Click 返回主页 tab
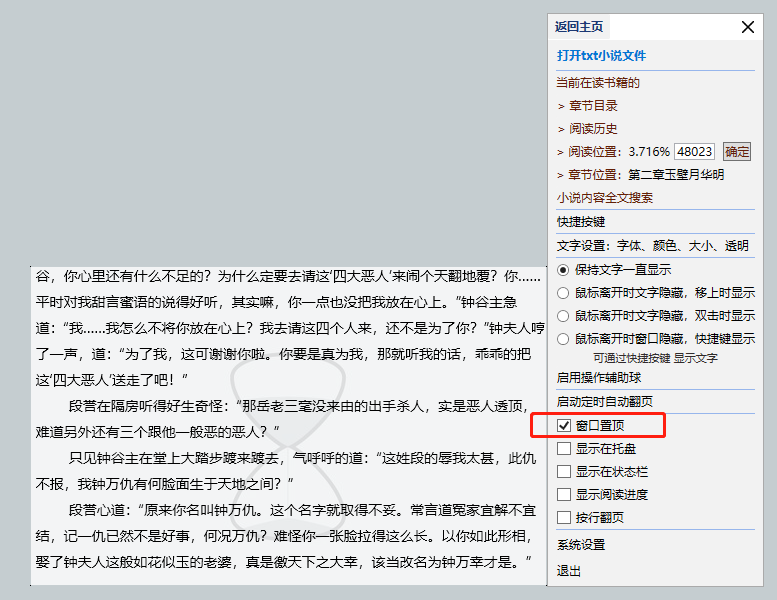Screen dimensions: 777x600 coord(580,27)
